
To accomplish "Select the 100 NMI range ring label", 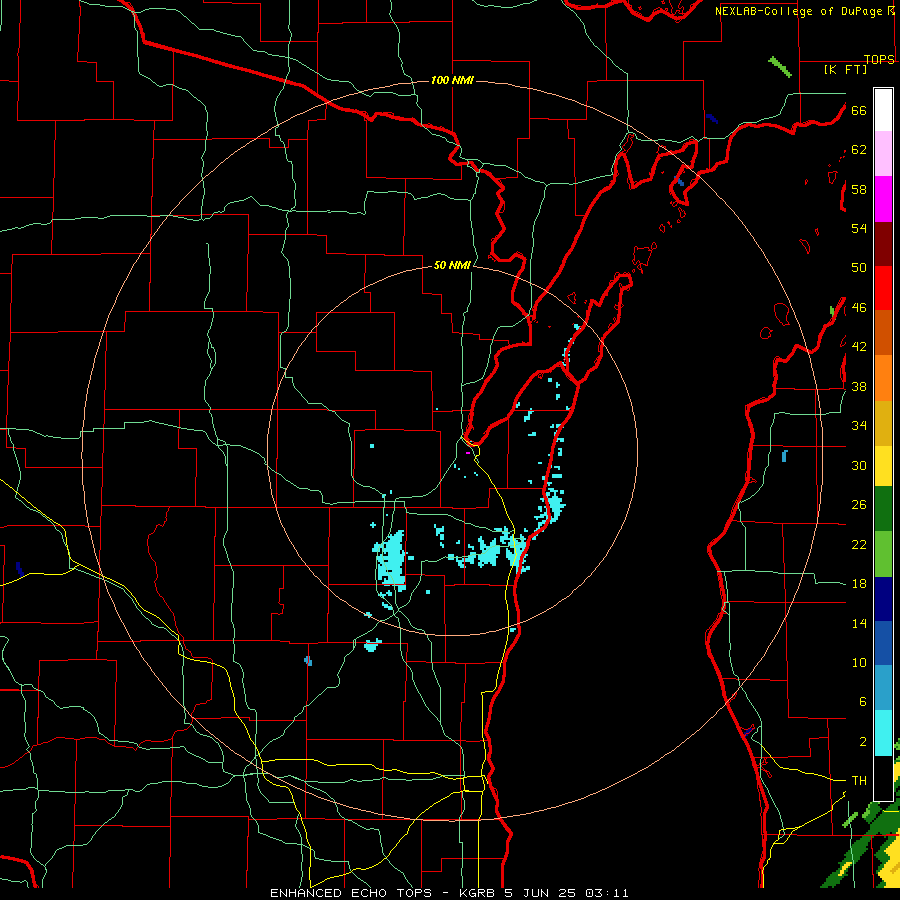I will [x=452, y=80].
